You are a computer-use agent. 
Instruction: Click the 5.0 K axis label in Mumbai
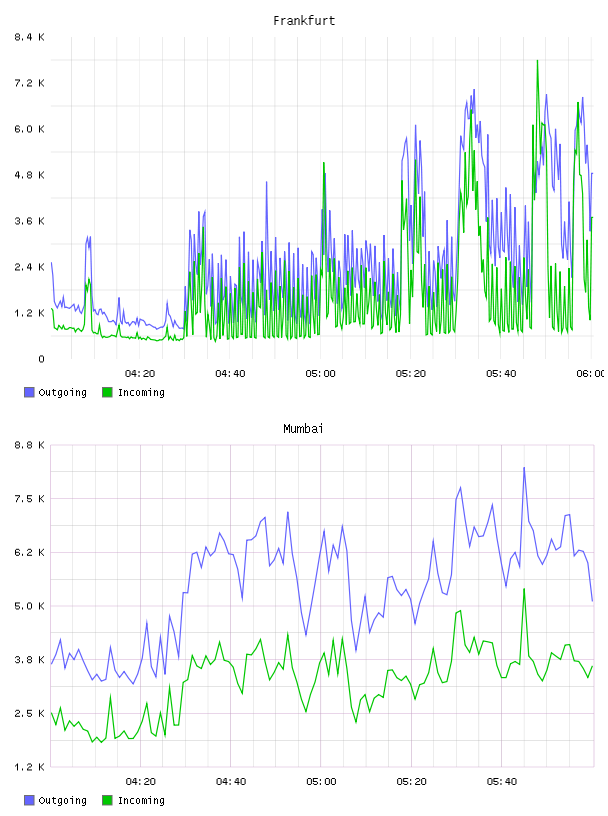(x=29, y=606)
